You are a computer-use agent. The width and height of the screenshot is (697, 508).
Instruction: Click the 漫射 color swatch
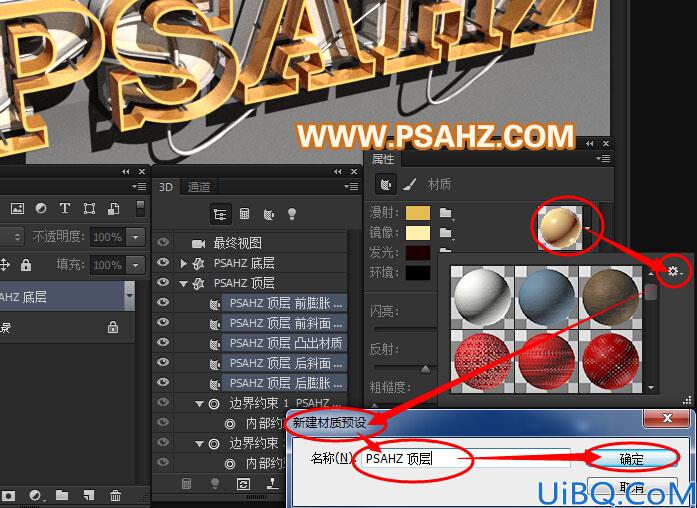pos(418,213)
